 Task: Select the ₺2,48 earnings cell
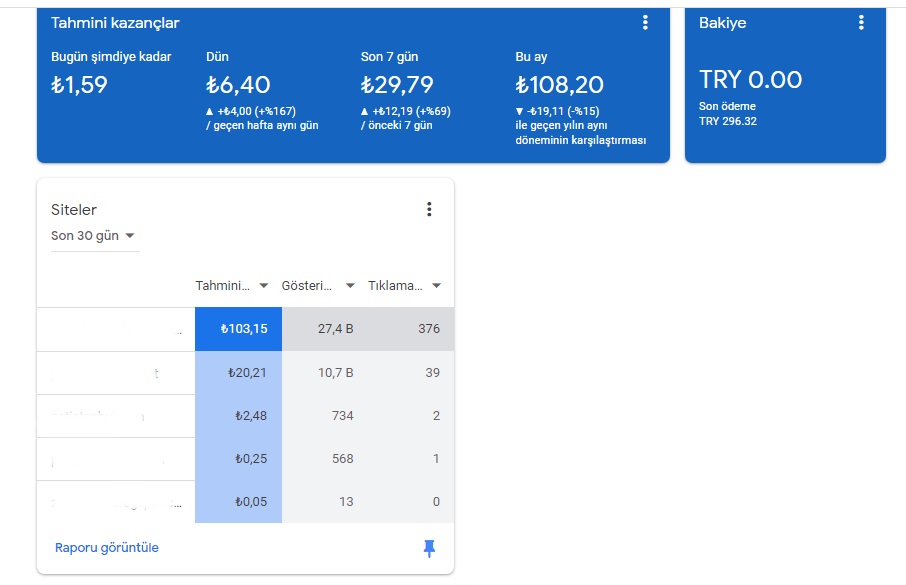238,416
